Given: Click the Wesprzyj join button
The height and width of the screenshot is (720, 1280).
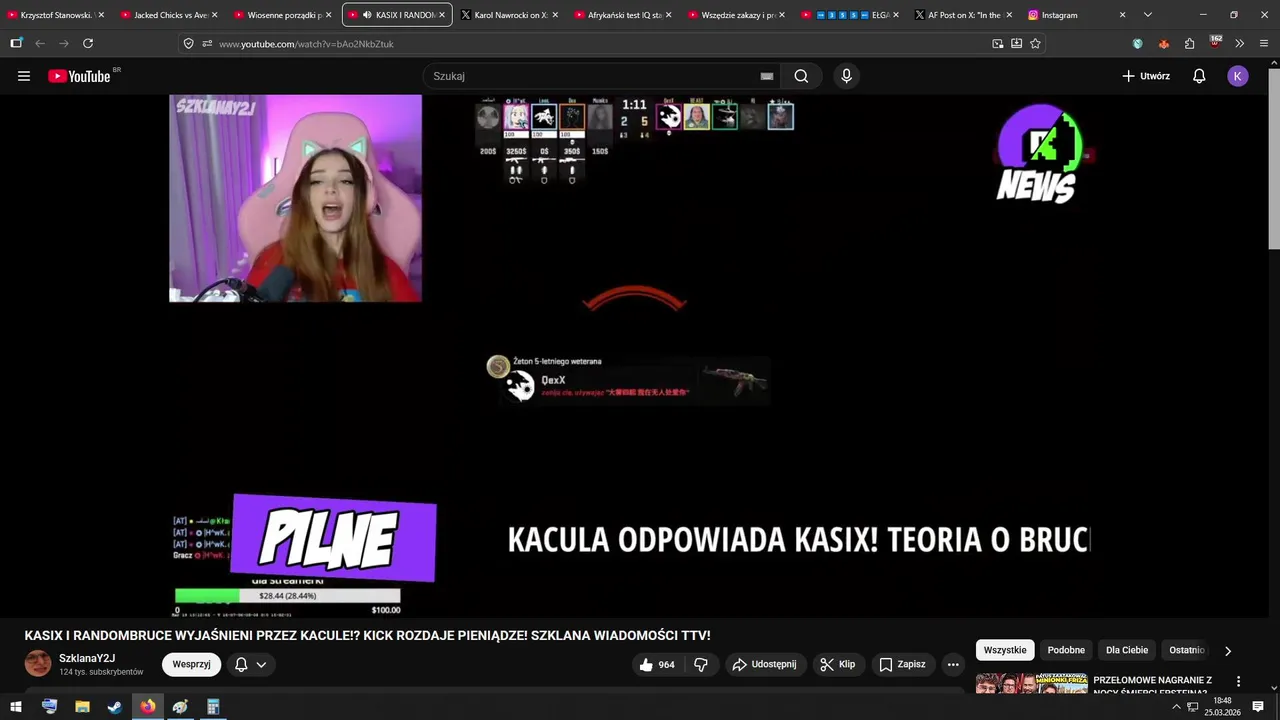Looking at the screenshot, I should tap(191, 664).
